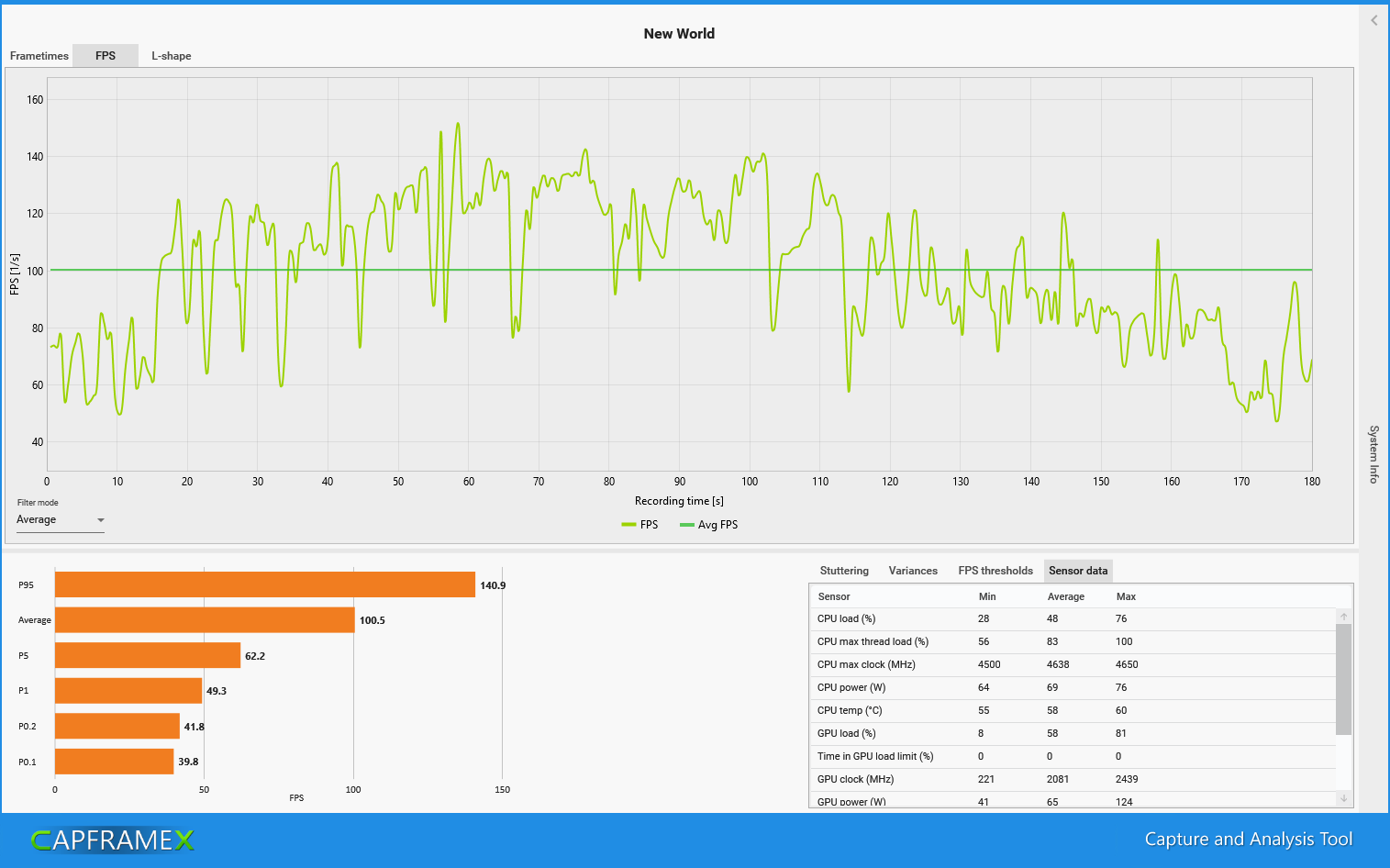
Task: Select the CPU max clock (MHz) row
Action: [x=1073, y=664]
